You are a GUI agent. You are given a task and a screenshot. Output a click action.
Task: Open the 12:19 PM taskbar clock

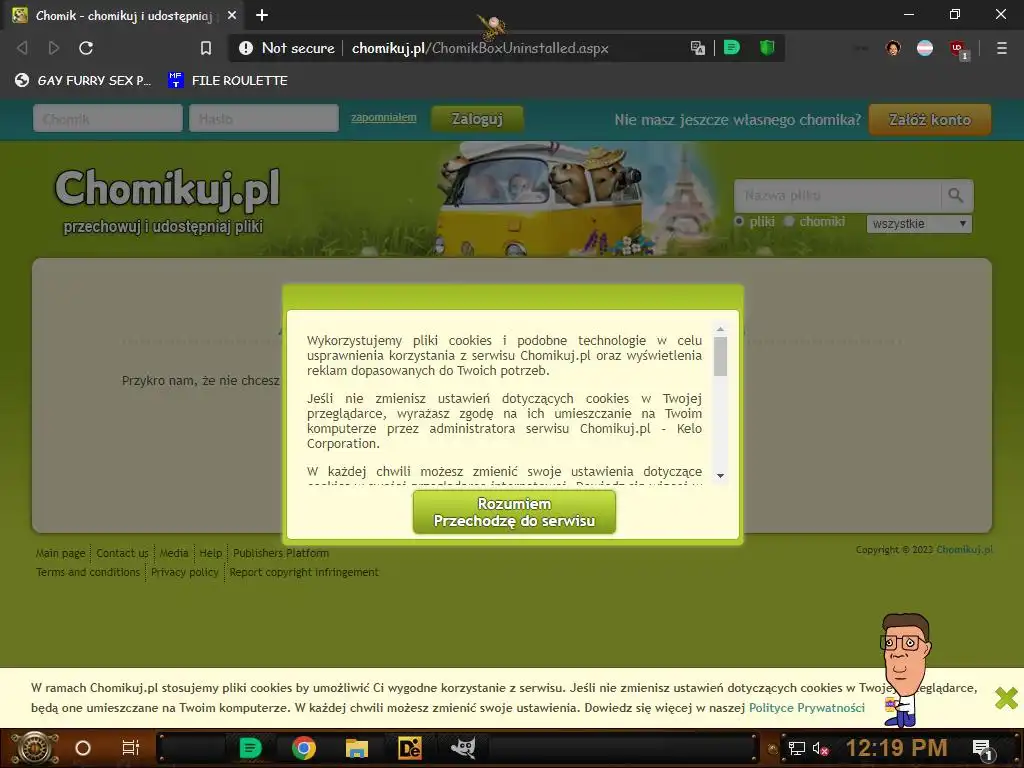[896, 748]
